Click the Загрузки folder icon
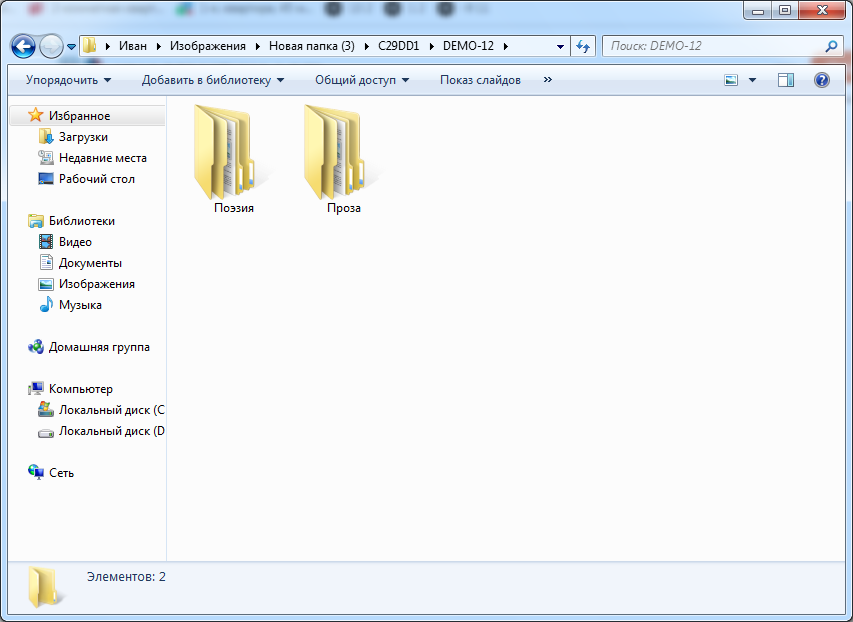853x622 pixels. click(46, 137)
